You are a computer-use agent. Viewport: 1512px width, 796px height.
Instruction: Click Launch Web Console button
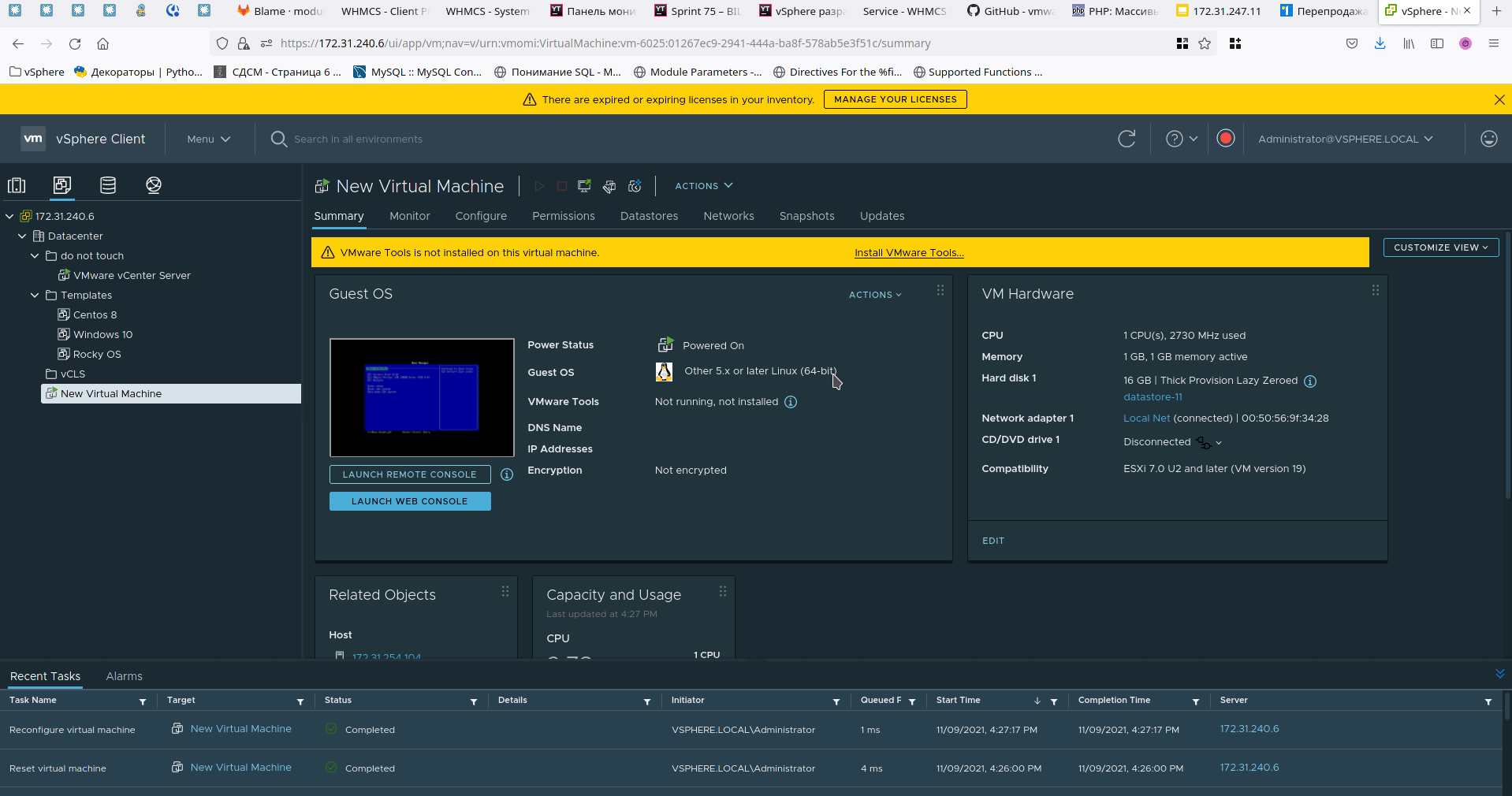(410, 501)
